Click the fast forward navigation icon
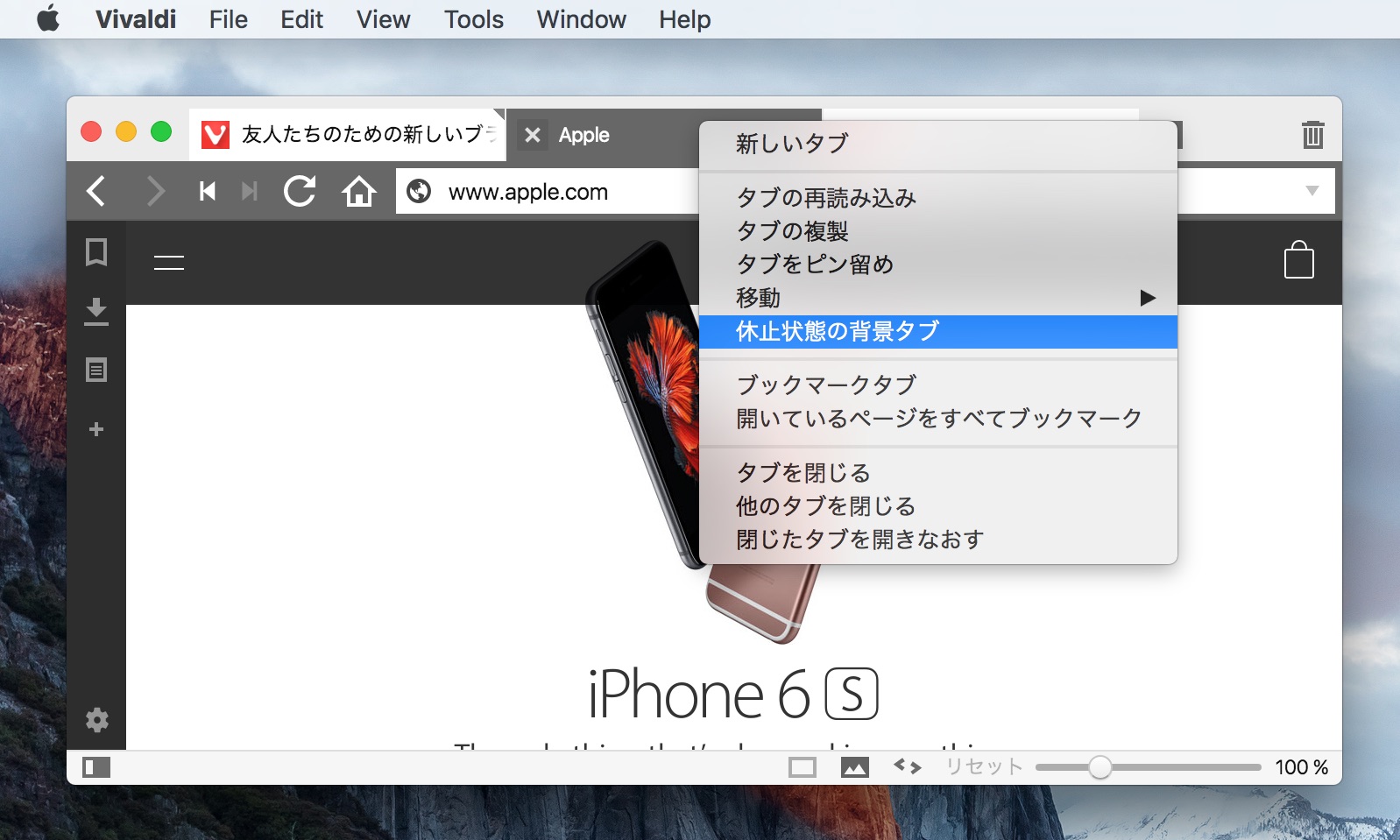The width and height of the screenshot is (1400, 840). 250,191
